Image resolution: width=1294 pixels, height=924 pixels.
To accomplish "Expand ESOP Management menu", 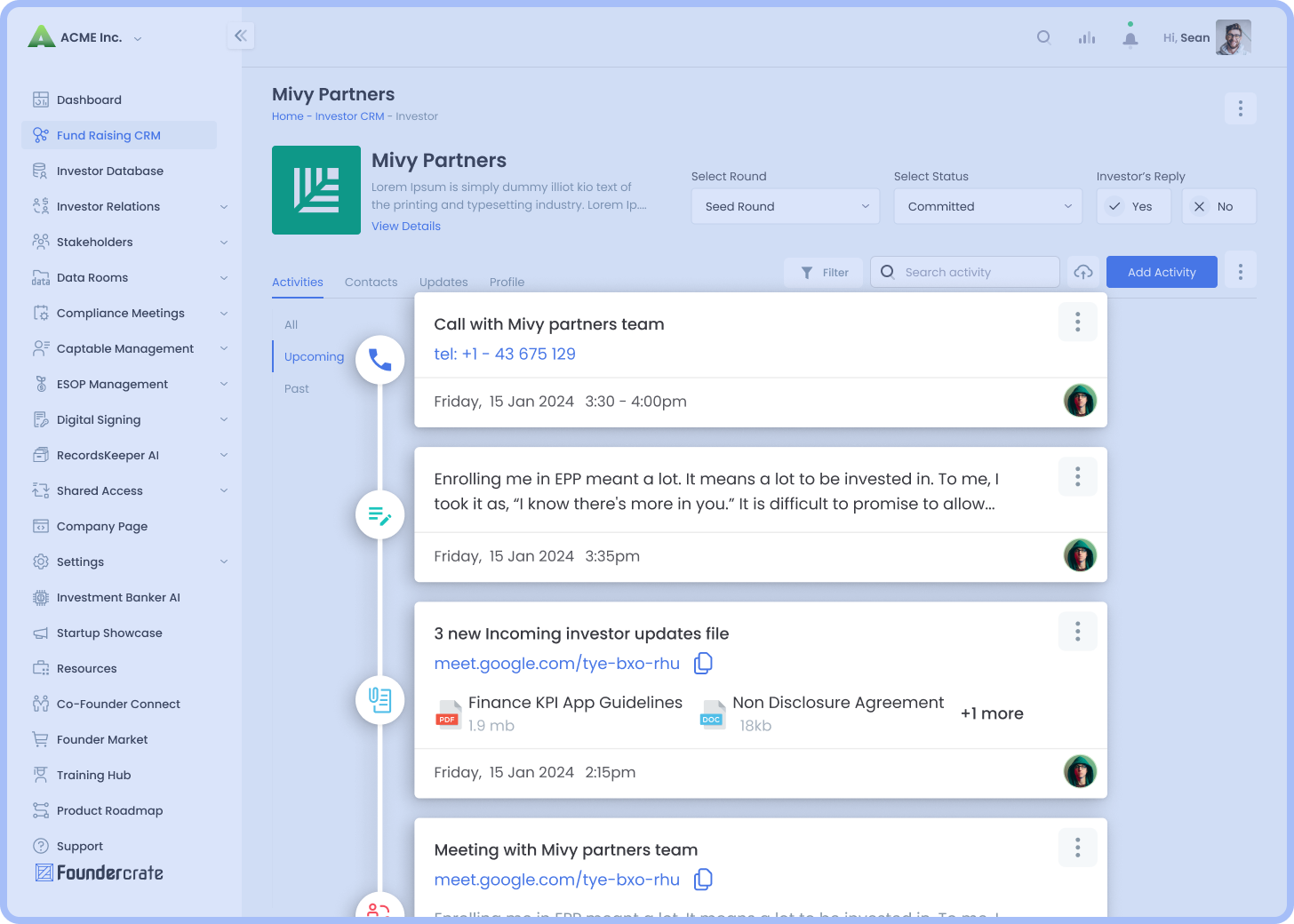I will (x=224, y=384).
